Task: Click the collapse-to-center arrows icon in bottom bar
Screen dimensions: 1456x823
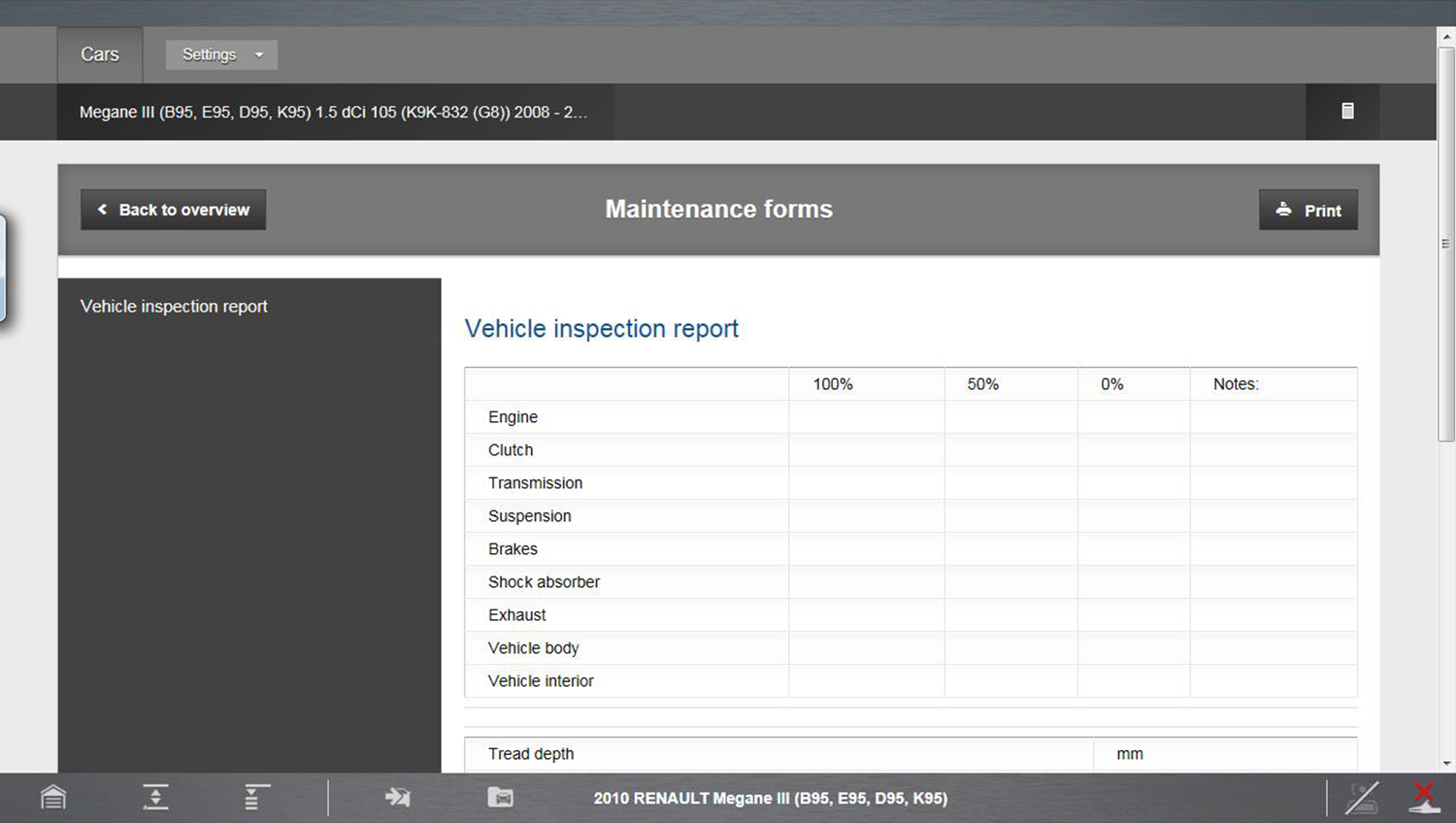Action: pos(155,798)
